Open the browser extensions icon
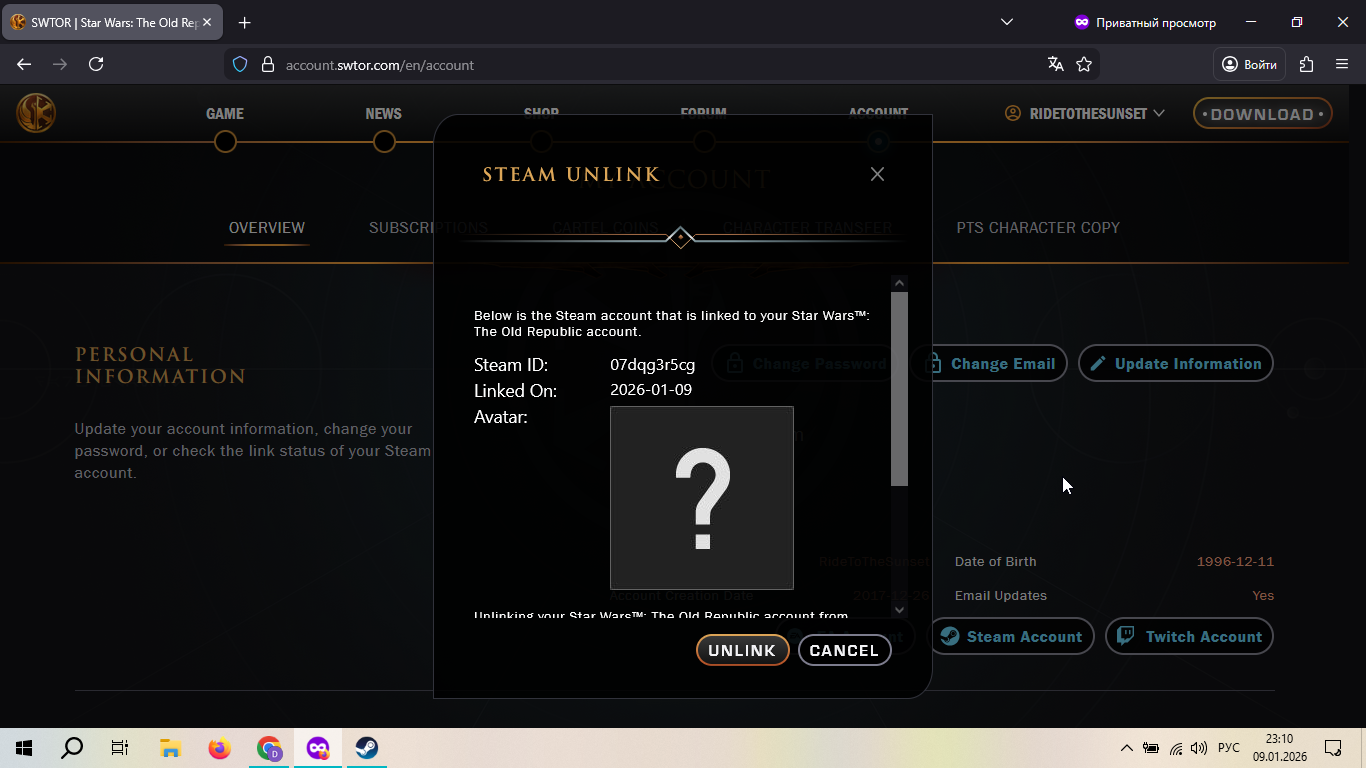1366x768 pixels. click(1306, 64)
